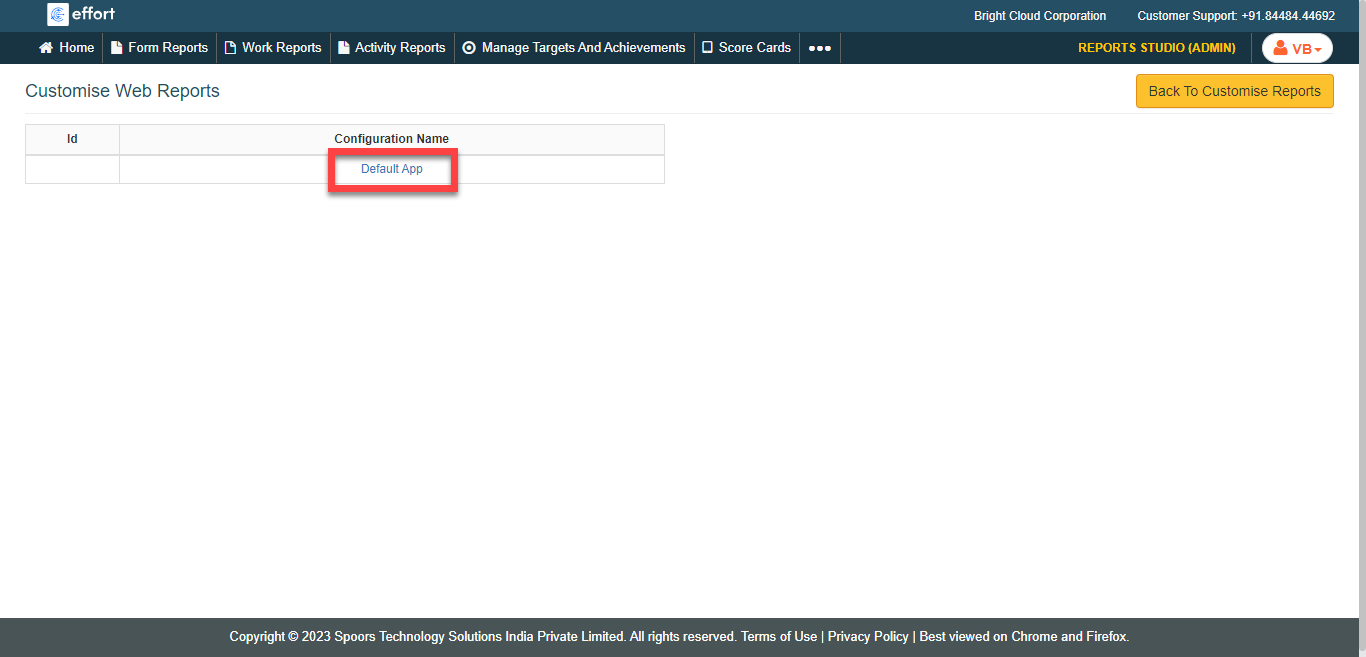Open Privacy Policy in footer
The width and height of the screenshot is (1366, 657).
coord(868,637)
